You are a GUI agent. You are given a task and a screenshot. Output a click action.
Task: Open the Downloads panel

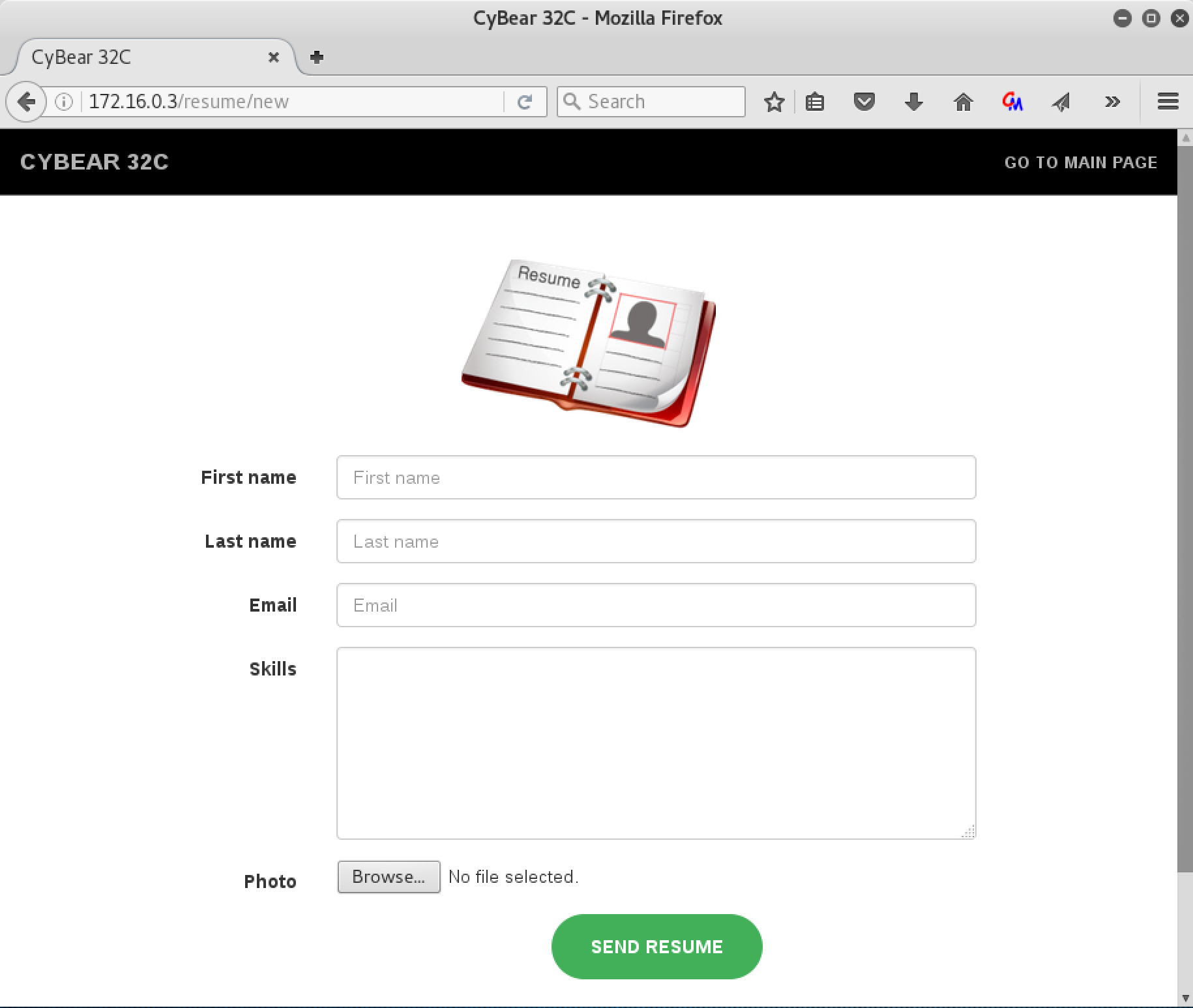click(914, 102)
